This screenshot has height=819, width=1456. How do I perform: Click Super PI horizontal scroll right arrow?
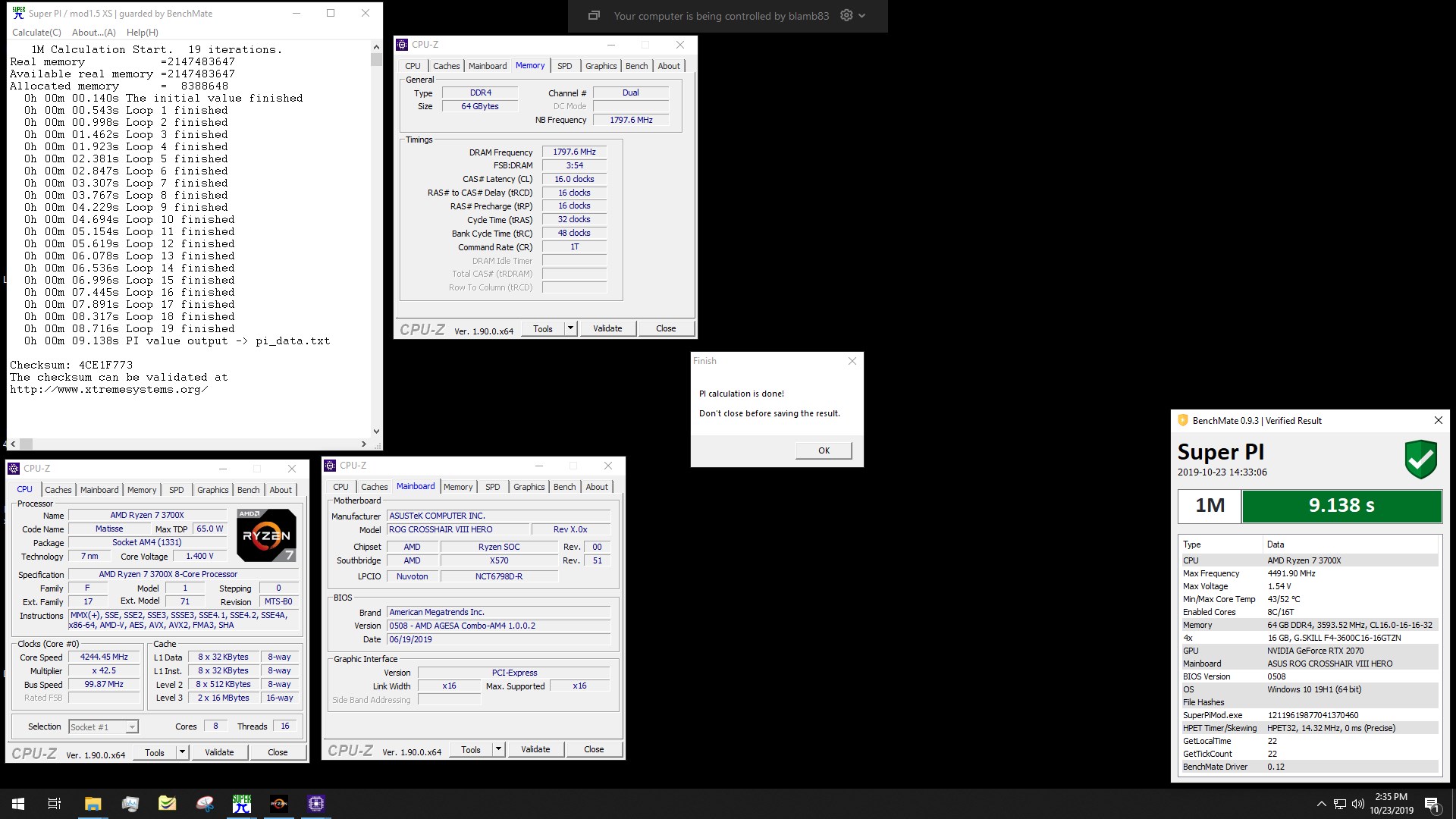(x=364, y=444)
